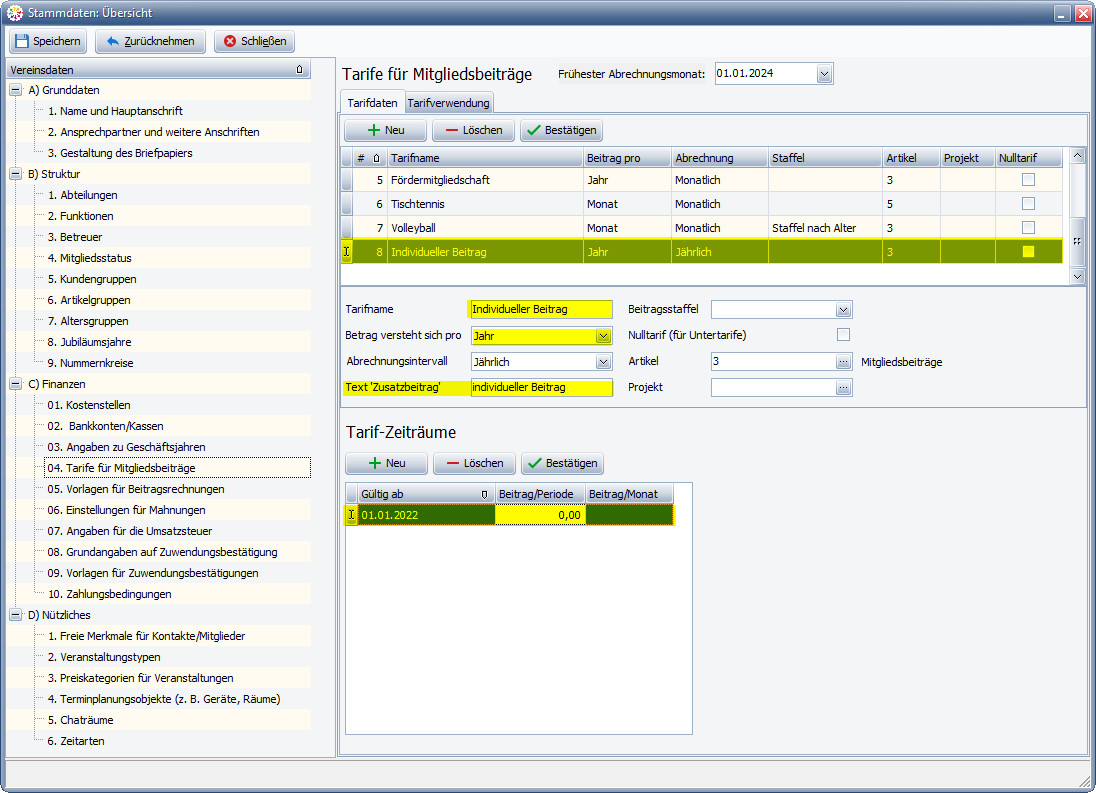
Task: Click the Artikel number input field
Action: (x=773, y=362)
